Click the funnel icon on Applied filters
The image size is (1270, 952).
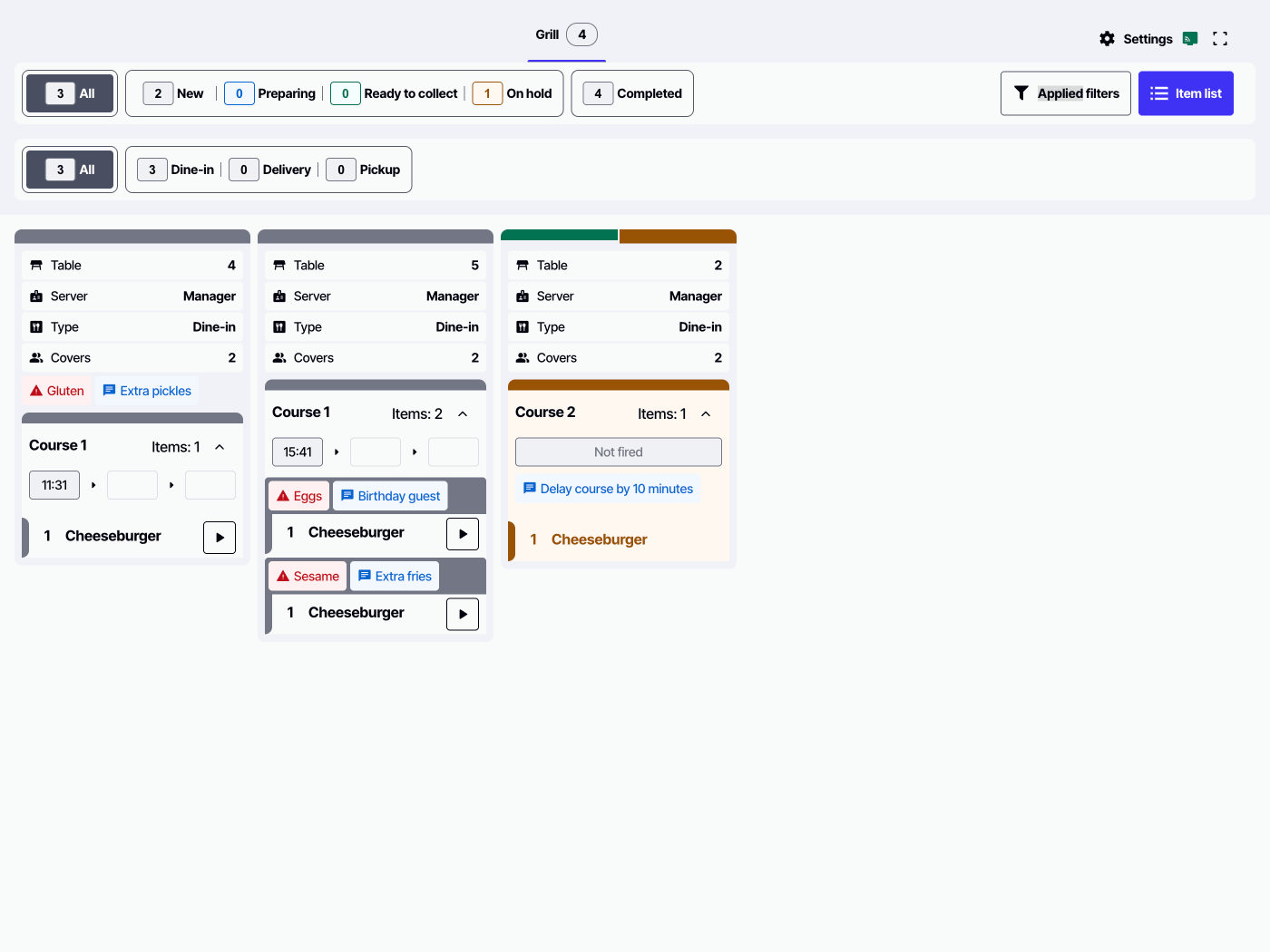click(1021, 92)
